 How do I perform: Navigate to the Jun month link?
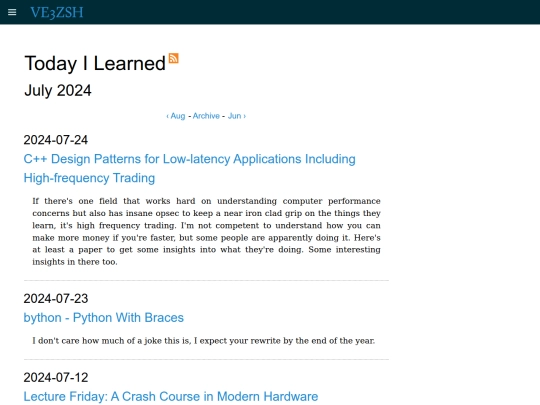[234, 116]
